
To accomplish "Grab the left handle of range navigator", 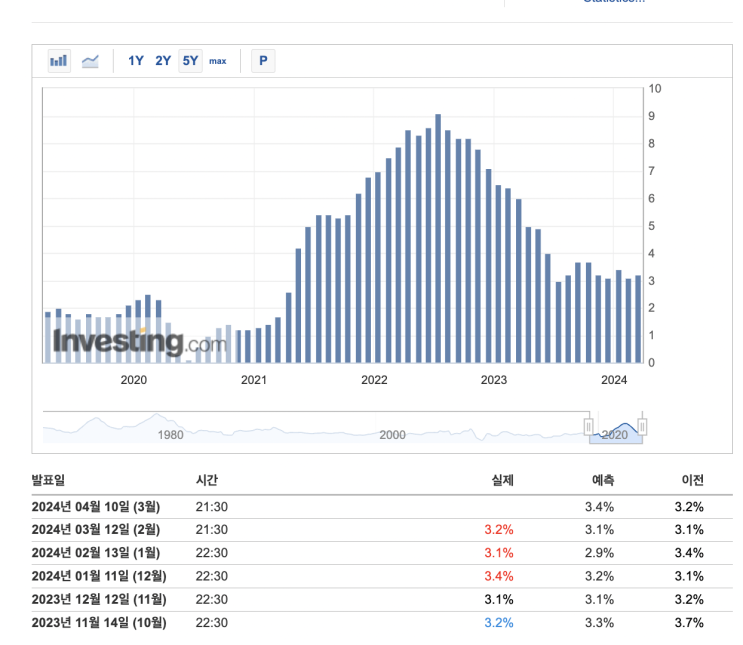I will coord(589,427).
